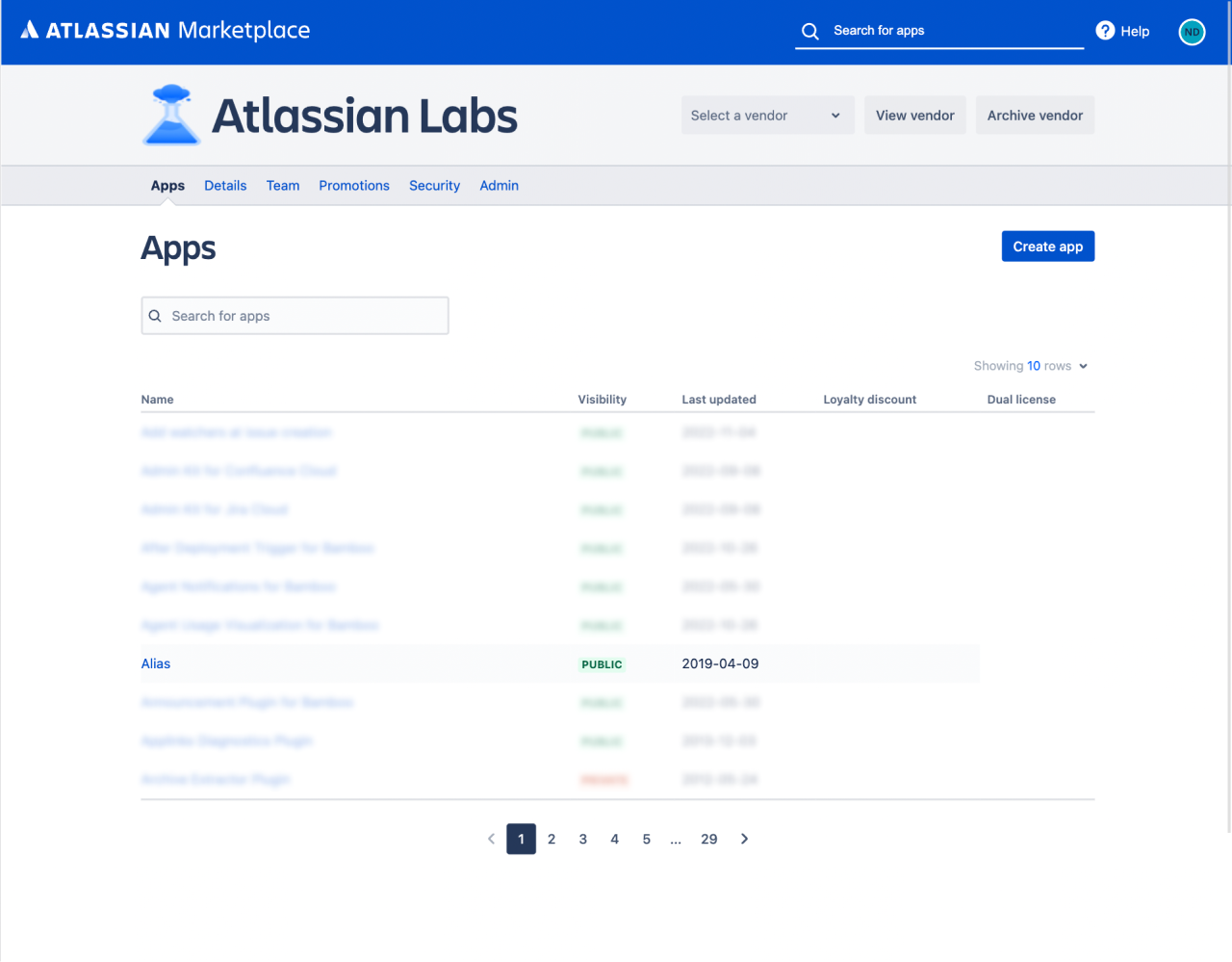The image size is (1232, 962).
Task: Go to the next page arrow
Action: coord(744,839)
